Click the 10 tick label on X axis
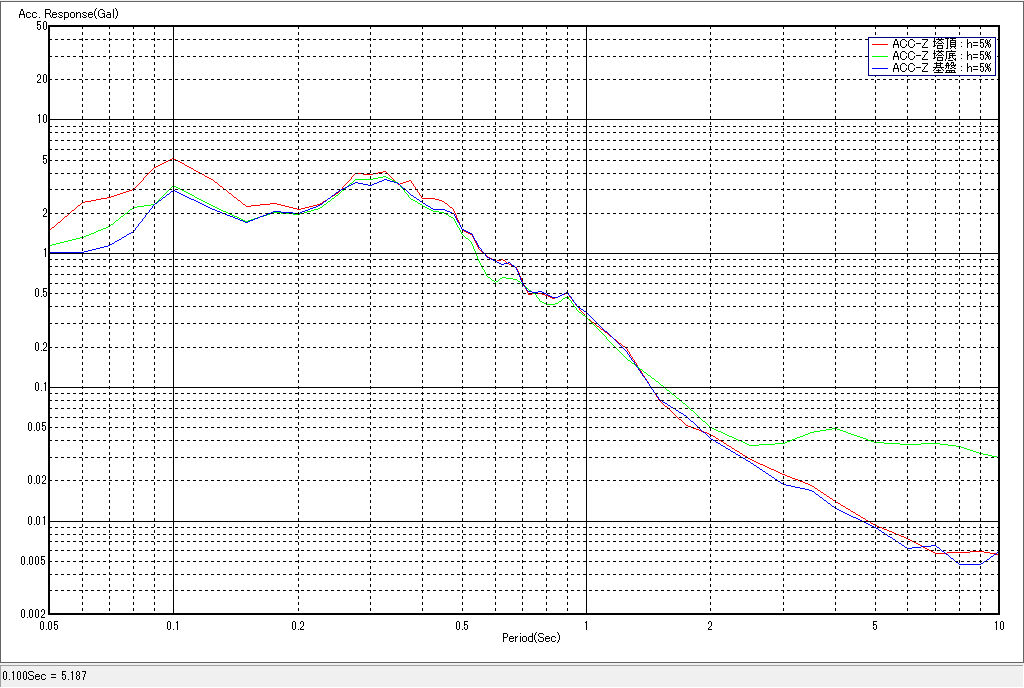The image size is (1024, 688). 997,626
